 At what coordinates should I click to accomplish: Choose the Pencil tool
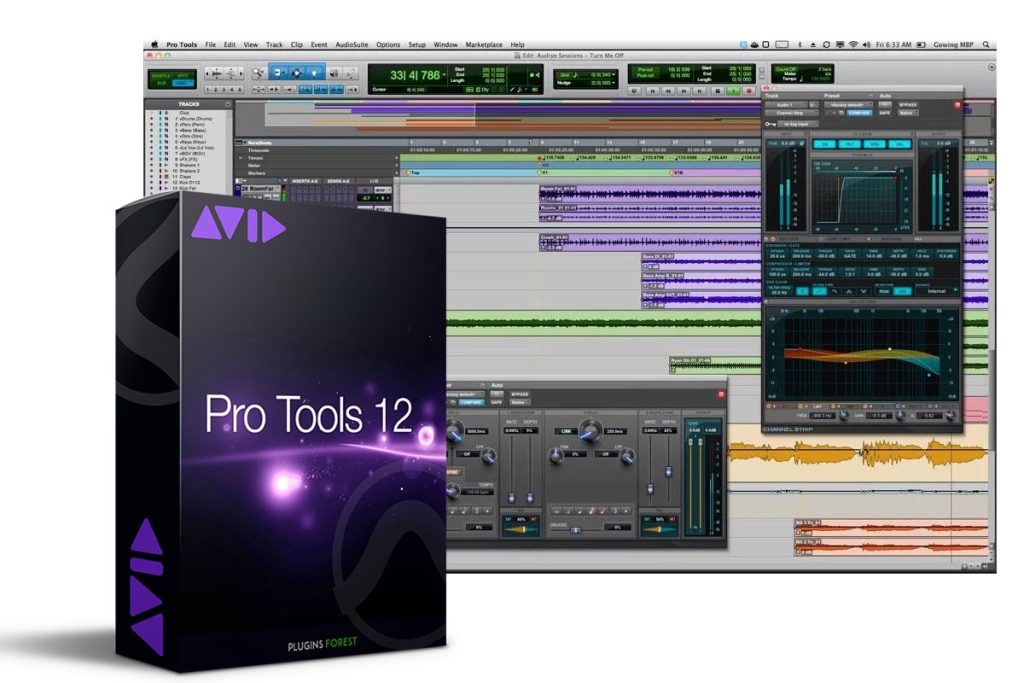pos(351,73)
